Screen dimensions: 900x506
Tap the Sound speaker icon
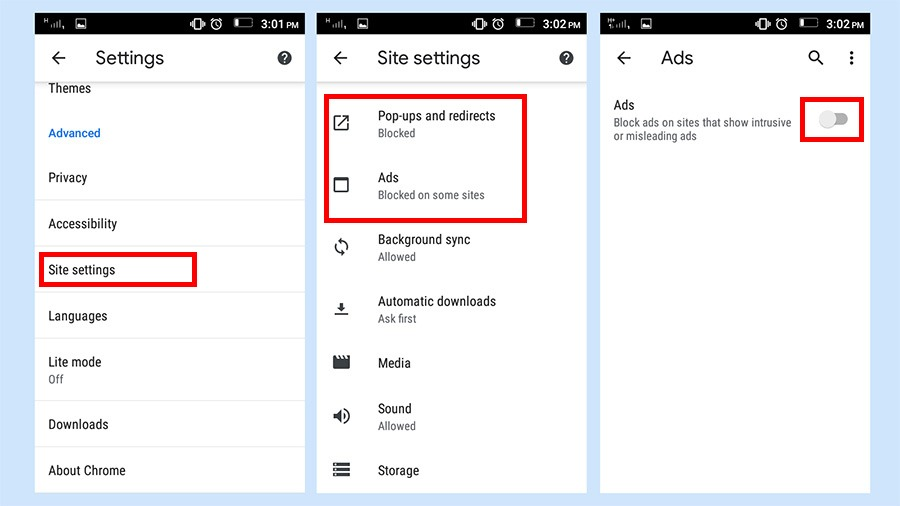342,416
